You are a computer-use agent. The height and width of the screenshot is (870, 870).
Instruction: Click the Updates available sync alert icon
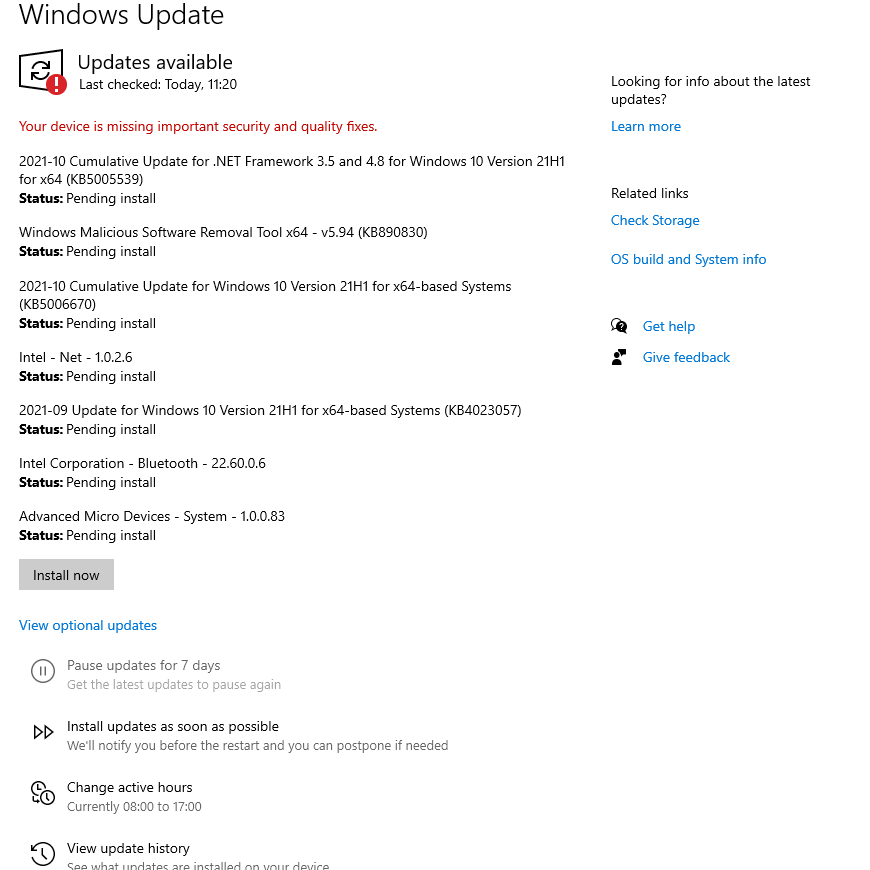point(42,72)
